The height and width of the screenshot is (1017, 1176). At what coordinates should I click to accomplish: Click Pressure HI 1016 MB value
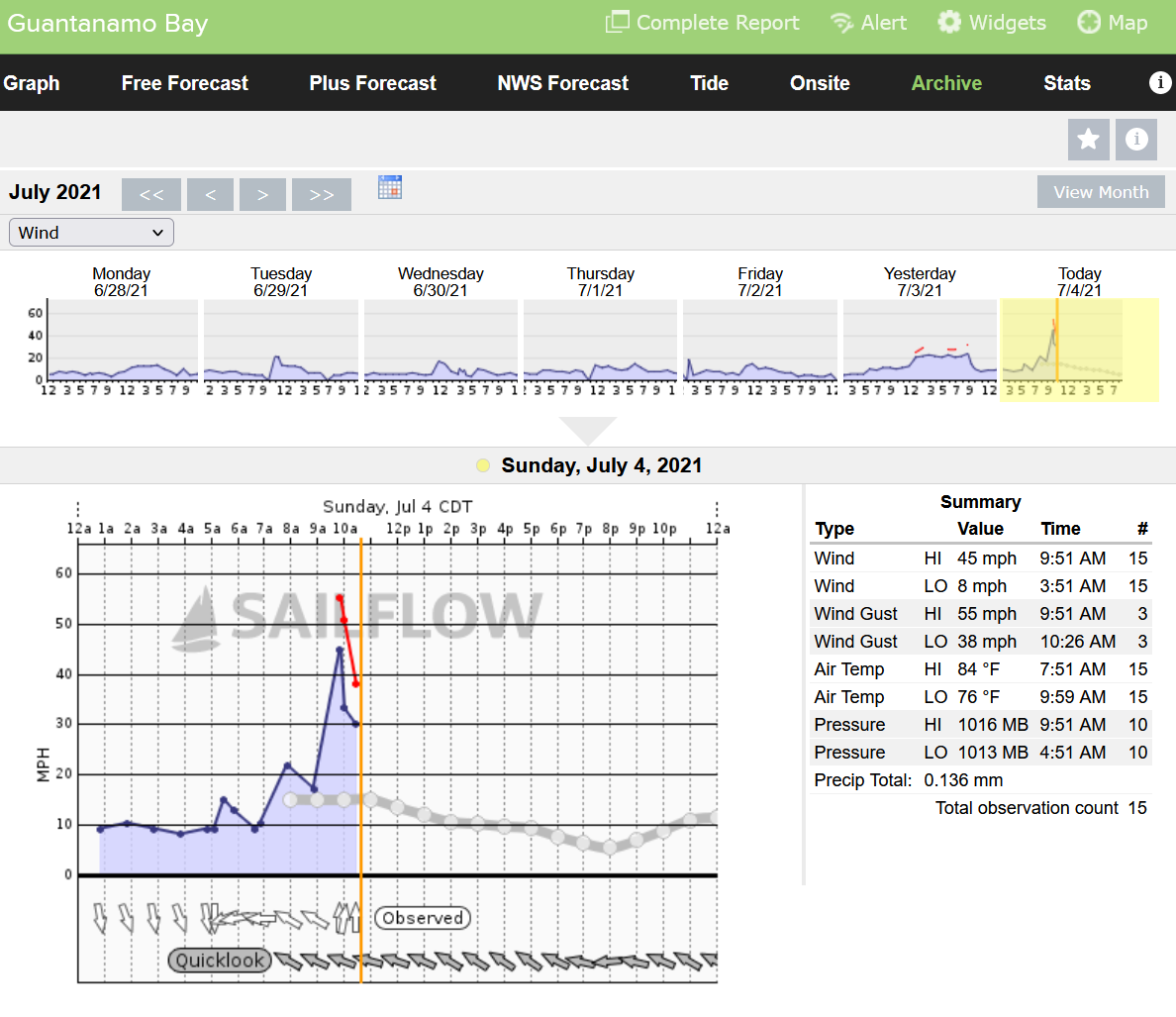[992, 725]
